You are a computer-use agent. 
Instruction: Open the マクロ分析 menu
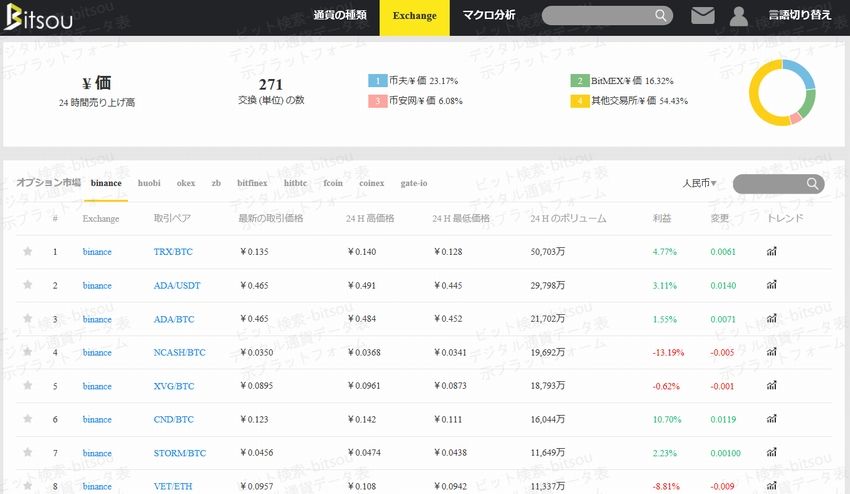[x=489, y=15]
